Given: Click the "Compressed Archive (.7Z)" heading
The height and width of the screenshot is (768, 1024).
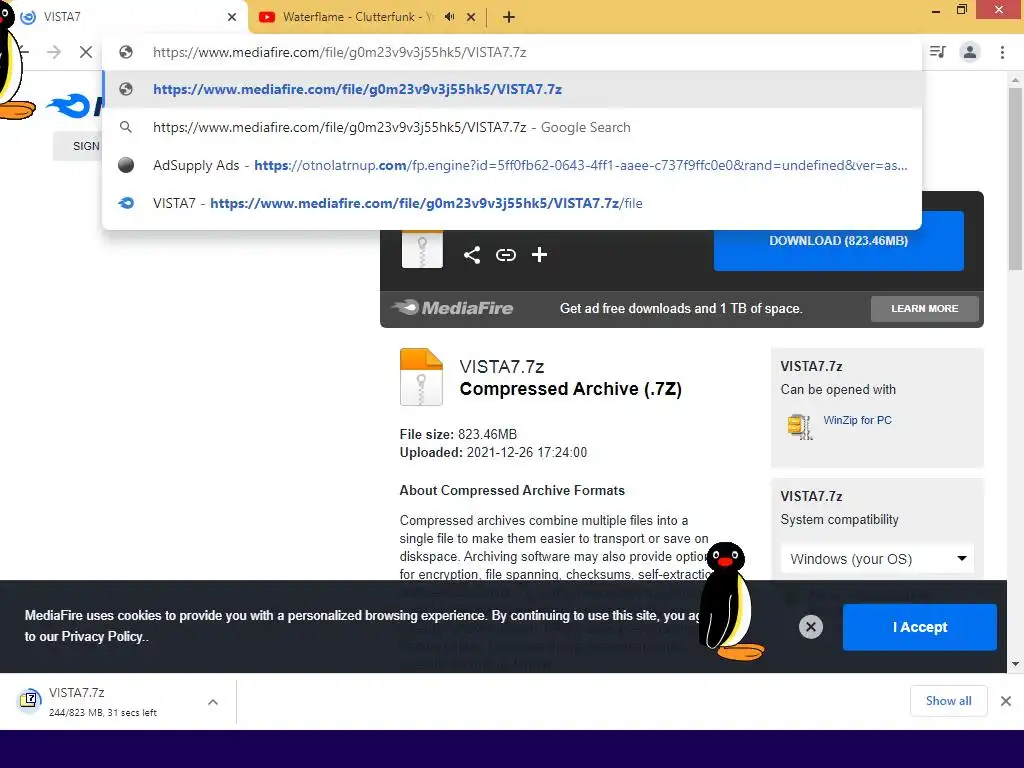Looking at the screenshot, I should pyautogui.click(x=570, y=389).
